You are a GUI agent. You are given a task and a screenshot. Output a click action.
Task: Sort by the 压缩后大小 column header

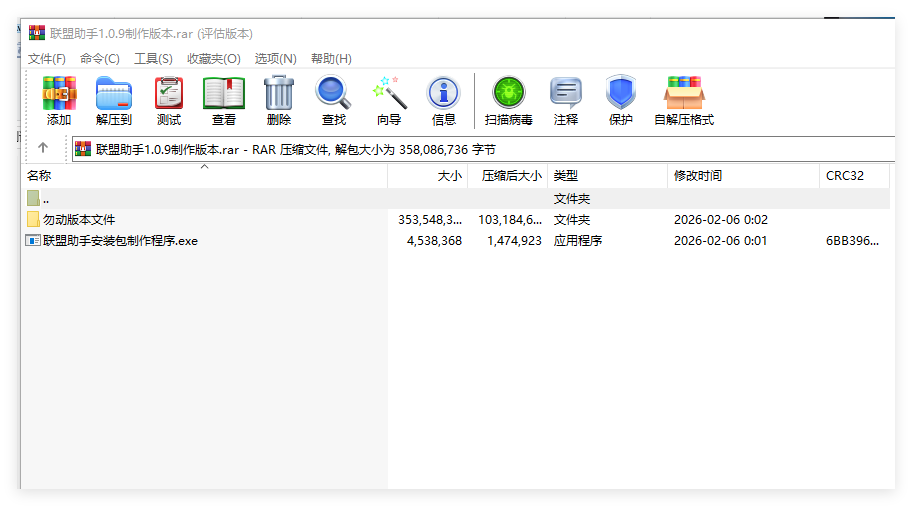coord(507,176)
